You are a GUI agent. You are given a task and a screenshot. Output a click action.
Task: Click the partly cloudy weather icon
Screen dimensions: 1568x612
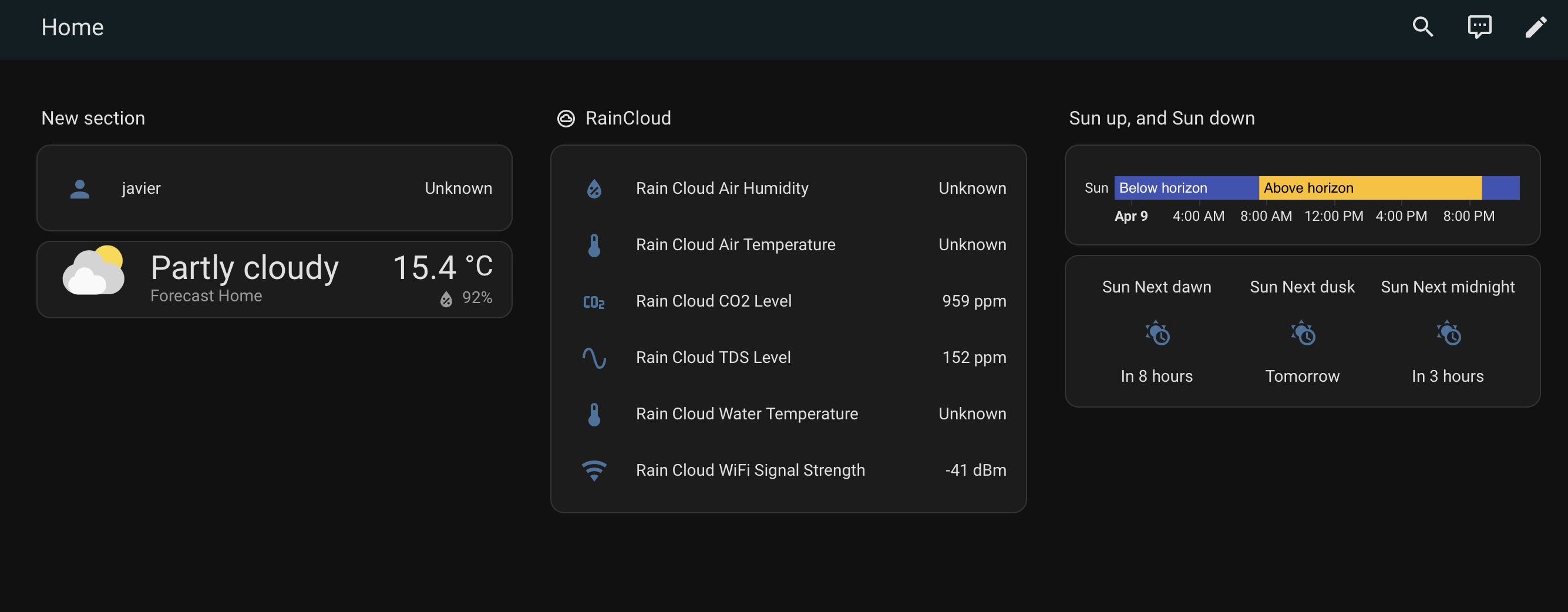(94, 271)
